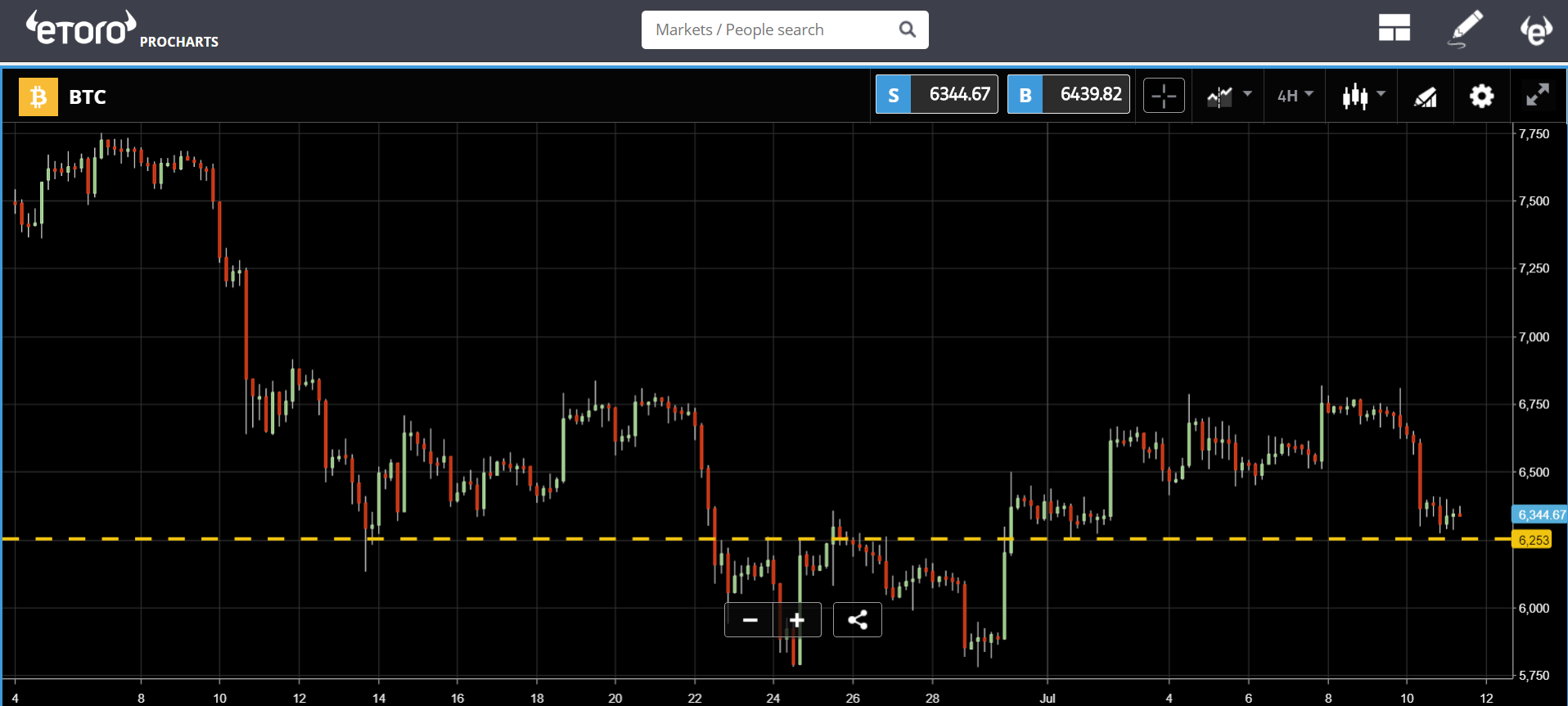This screenshot has width=1568, height=706.
Task: Zoom out the chart with minus button
Action: click(750, 620)
